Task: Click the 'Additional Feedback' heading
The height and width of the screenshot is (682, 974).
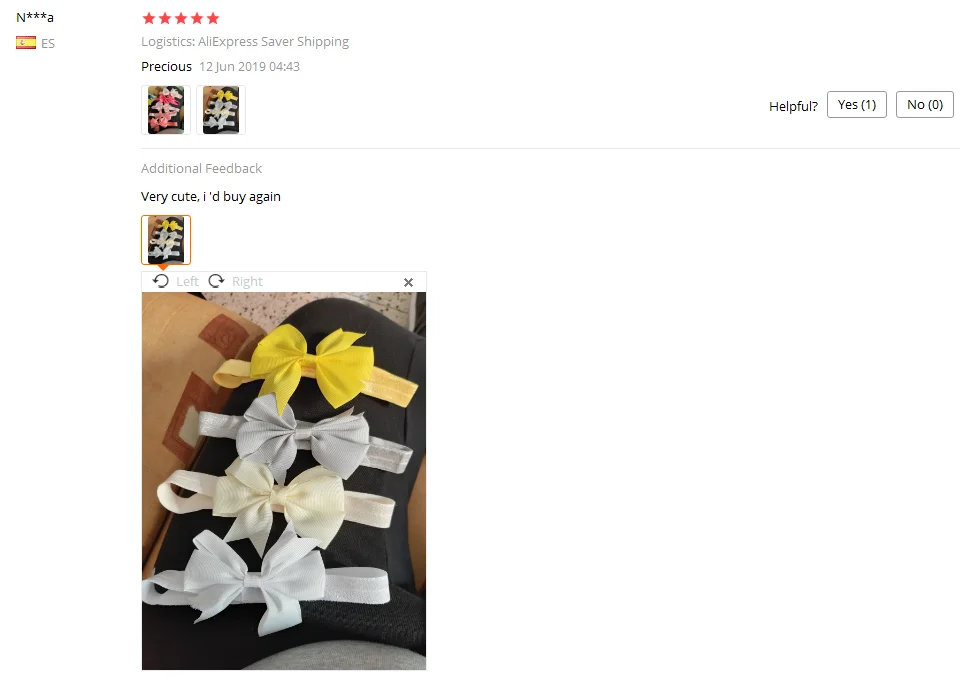Action: click(x=201, y=168)
